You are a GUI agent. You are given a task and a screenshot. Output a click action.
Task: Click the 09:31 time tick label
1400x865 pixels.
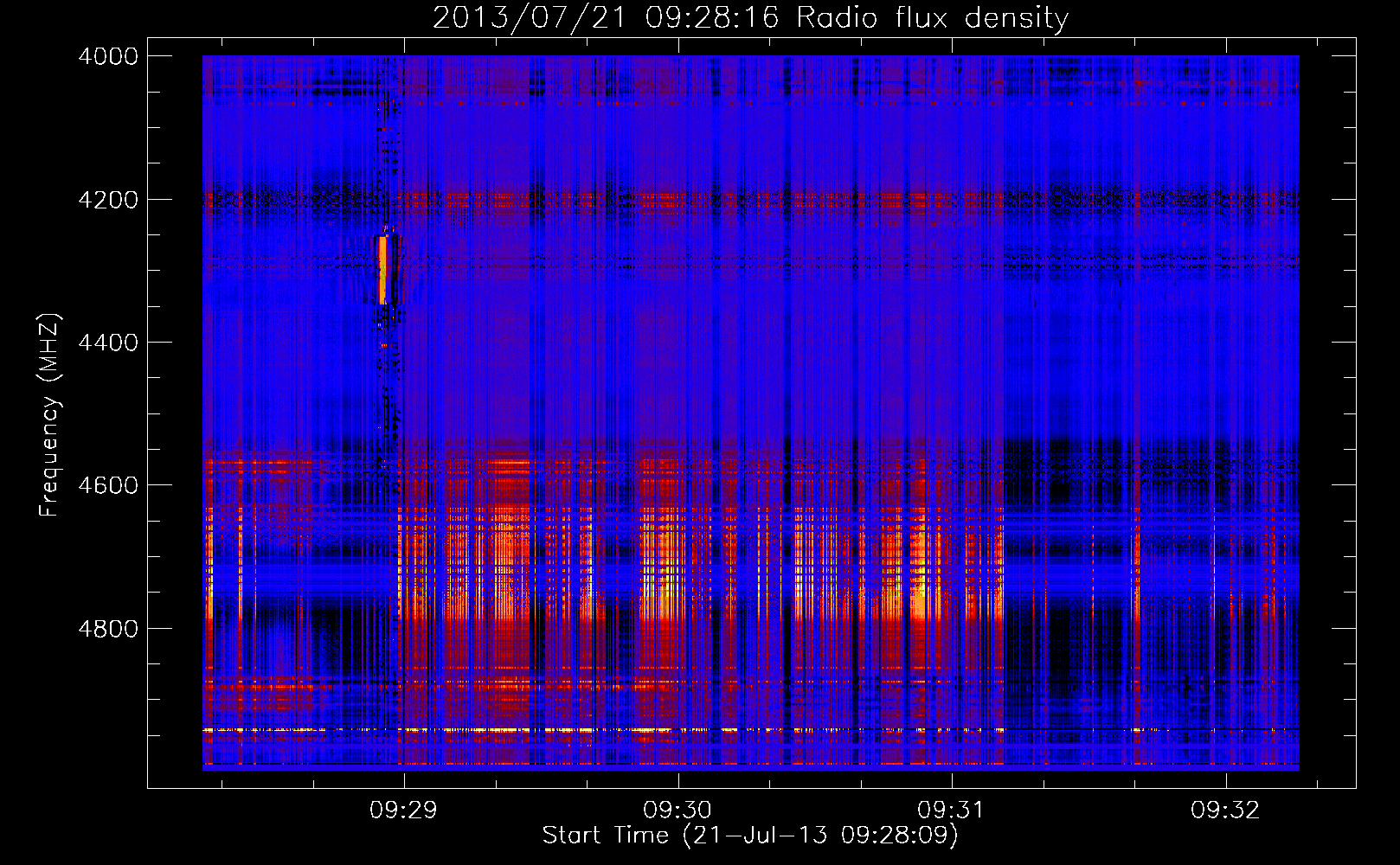[x=951, y=811]
